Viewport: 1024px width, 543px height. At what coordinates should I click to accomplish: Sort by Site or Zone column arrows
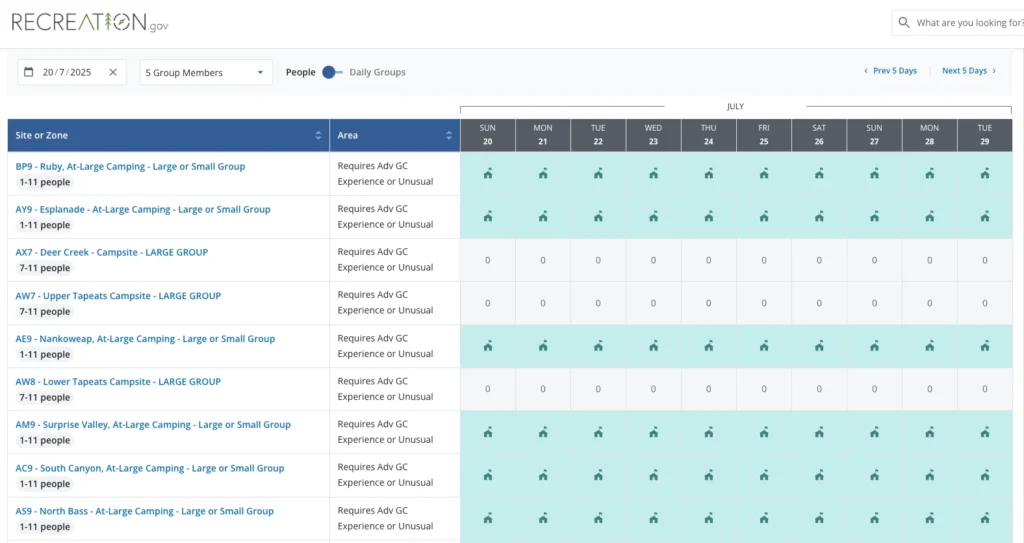318,135
